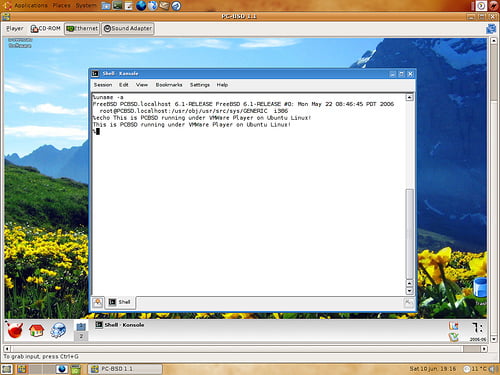Click the blue globe window in Ubuntu workspace switcher
500x375 pixels.
(61, 369)
